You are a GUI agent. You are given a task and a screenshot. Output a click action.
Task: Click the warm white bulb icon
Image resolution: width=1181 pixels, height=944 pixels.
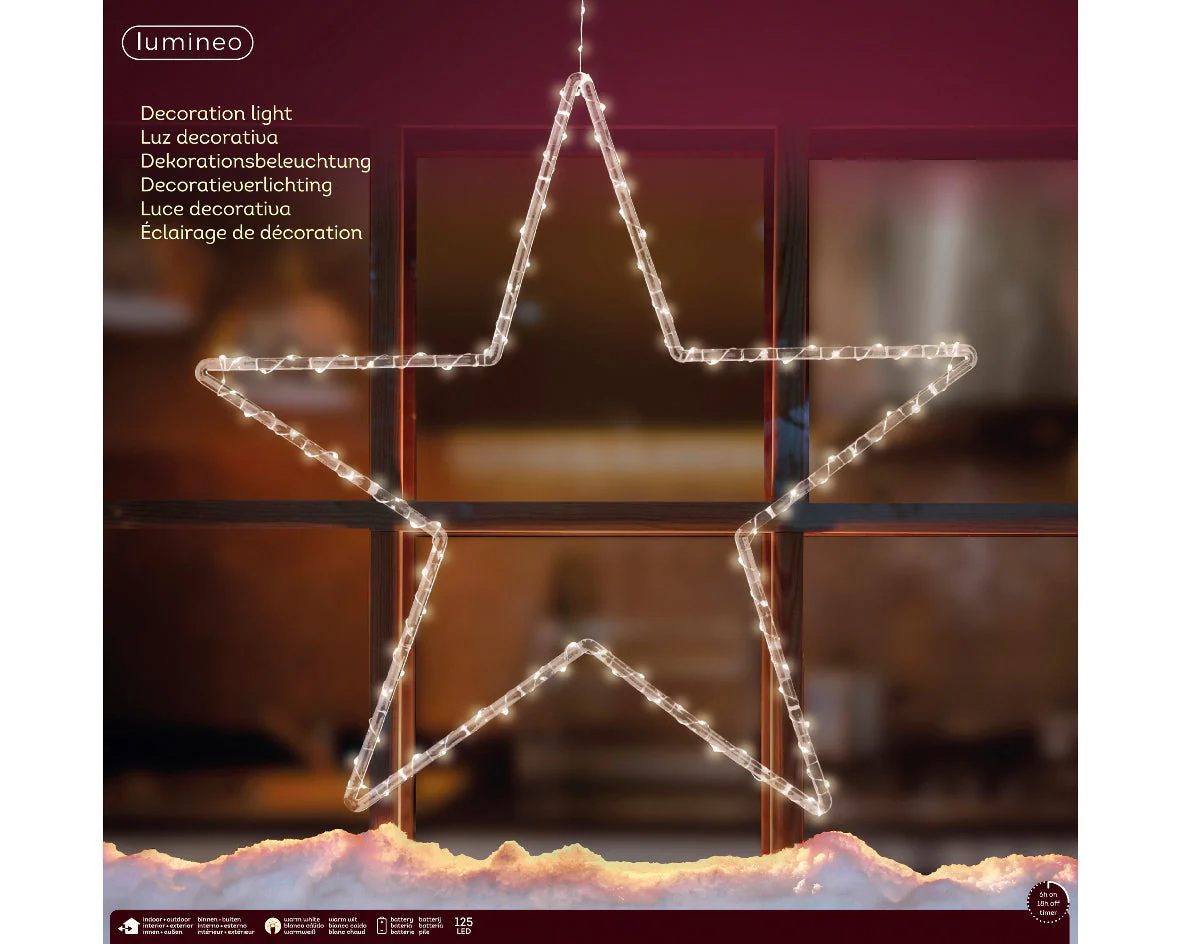(273, 926)
